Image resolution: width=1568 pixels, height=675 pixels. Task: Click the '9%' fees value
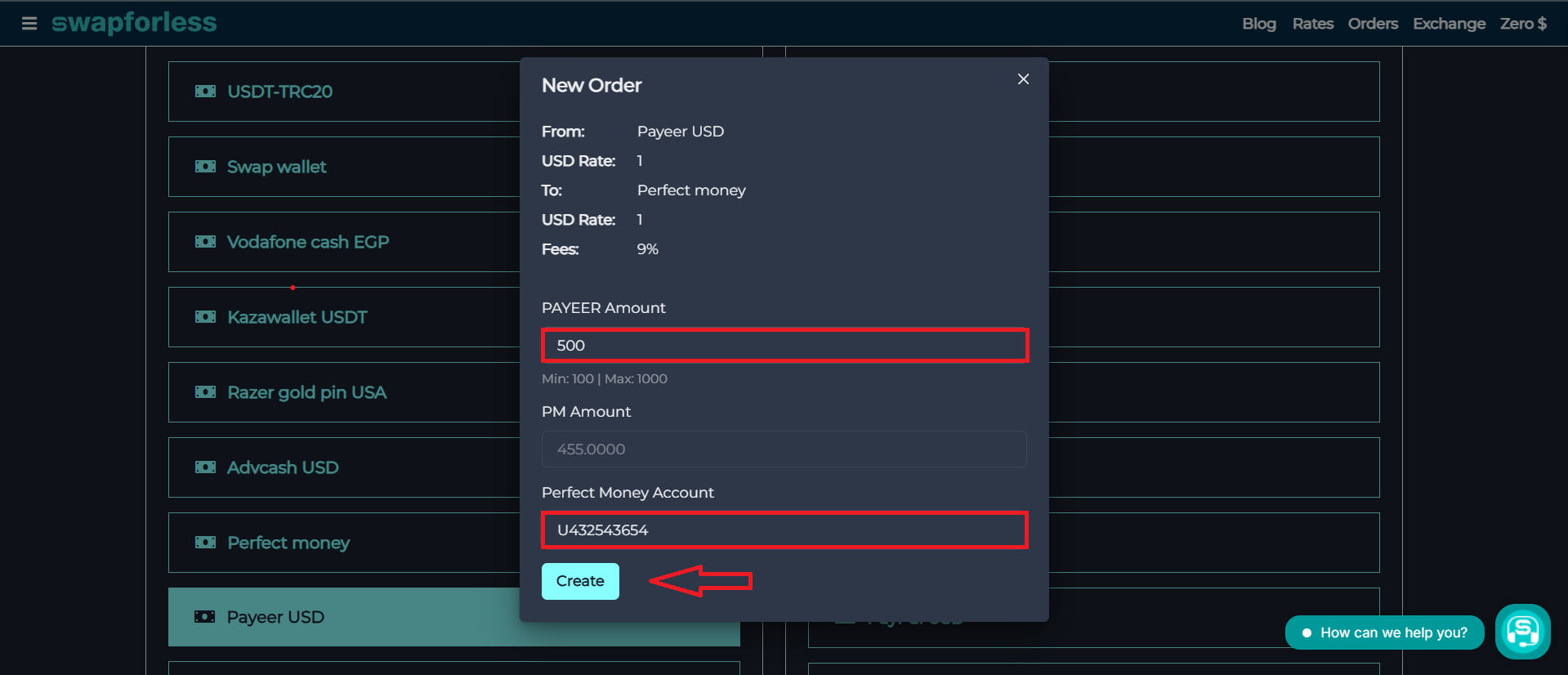648,249
